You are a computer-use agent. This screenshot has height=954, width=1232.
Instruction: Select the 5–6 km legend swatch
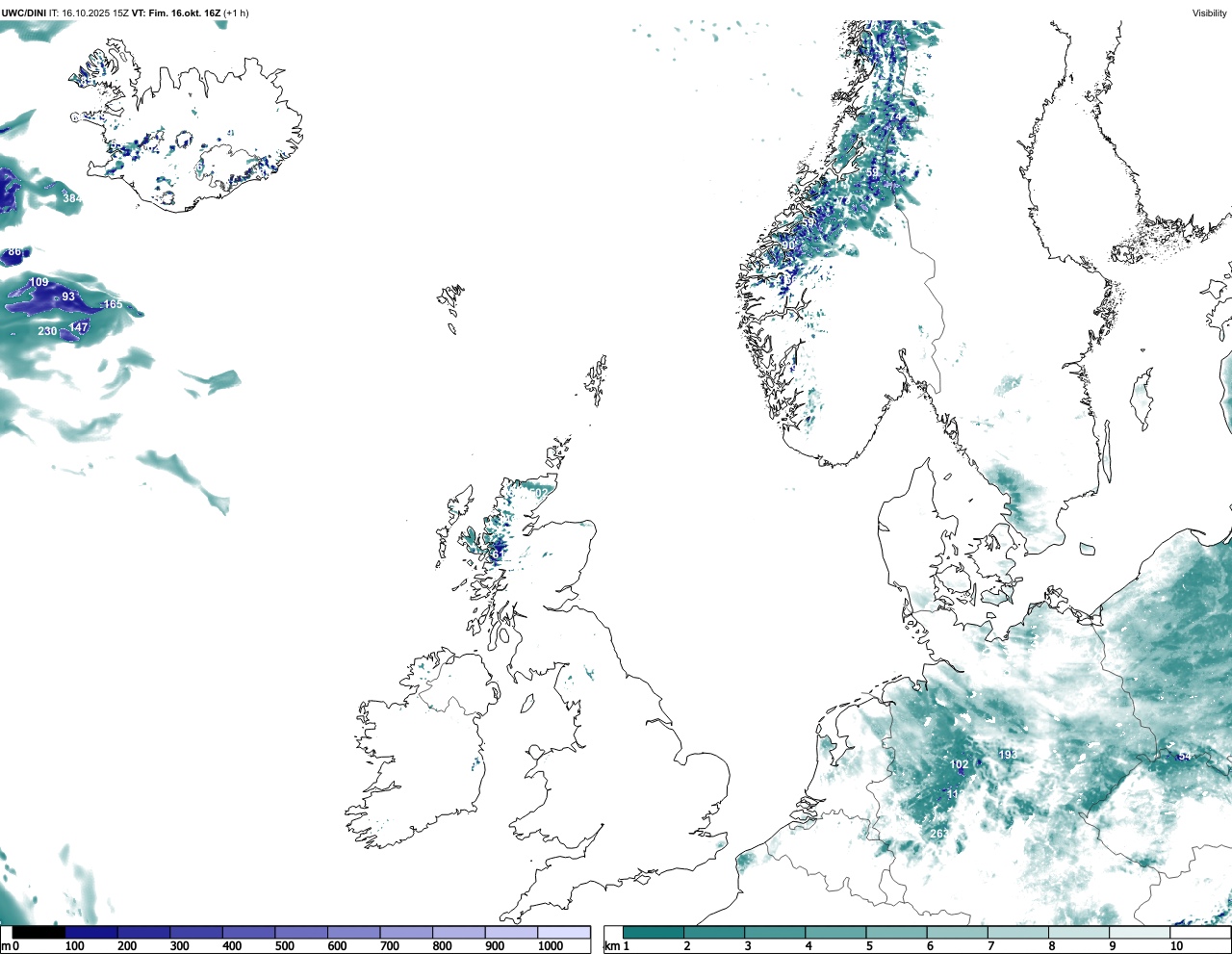[x=897, y=932]
